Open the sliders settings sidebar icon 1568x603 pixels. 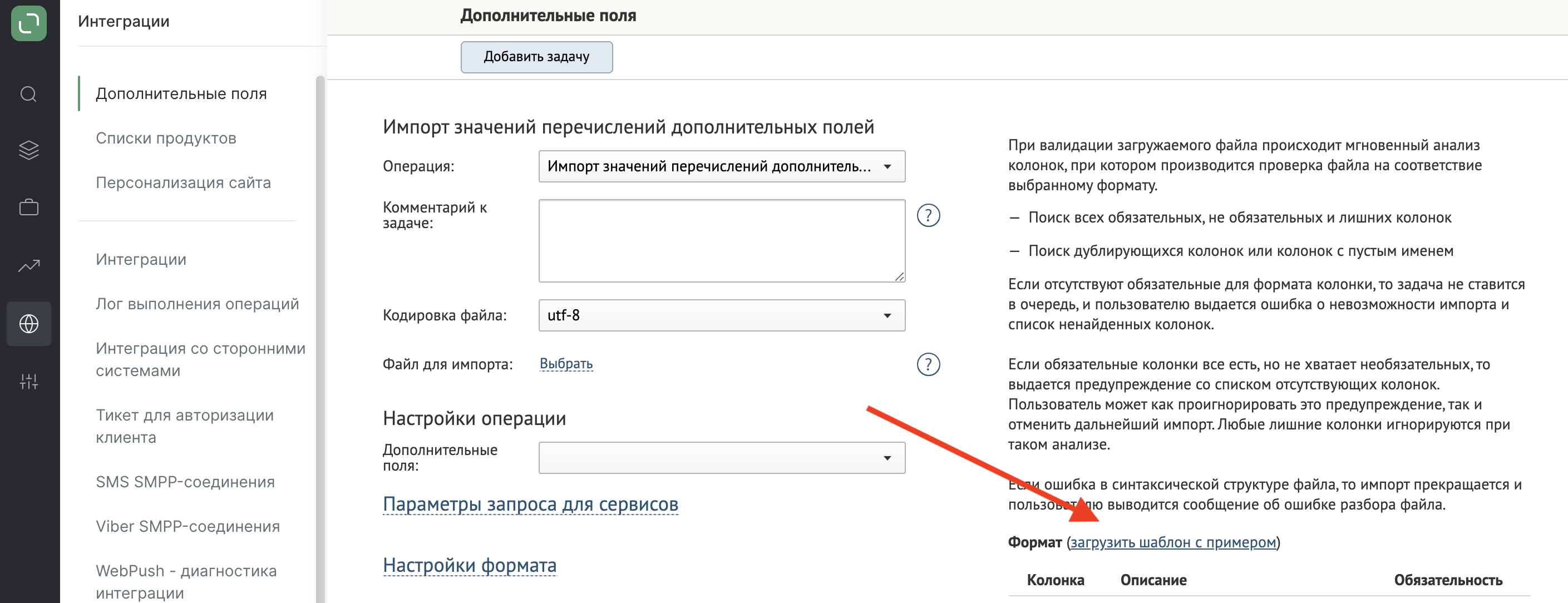tap(28, 382)
